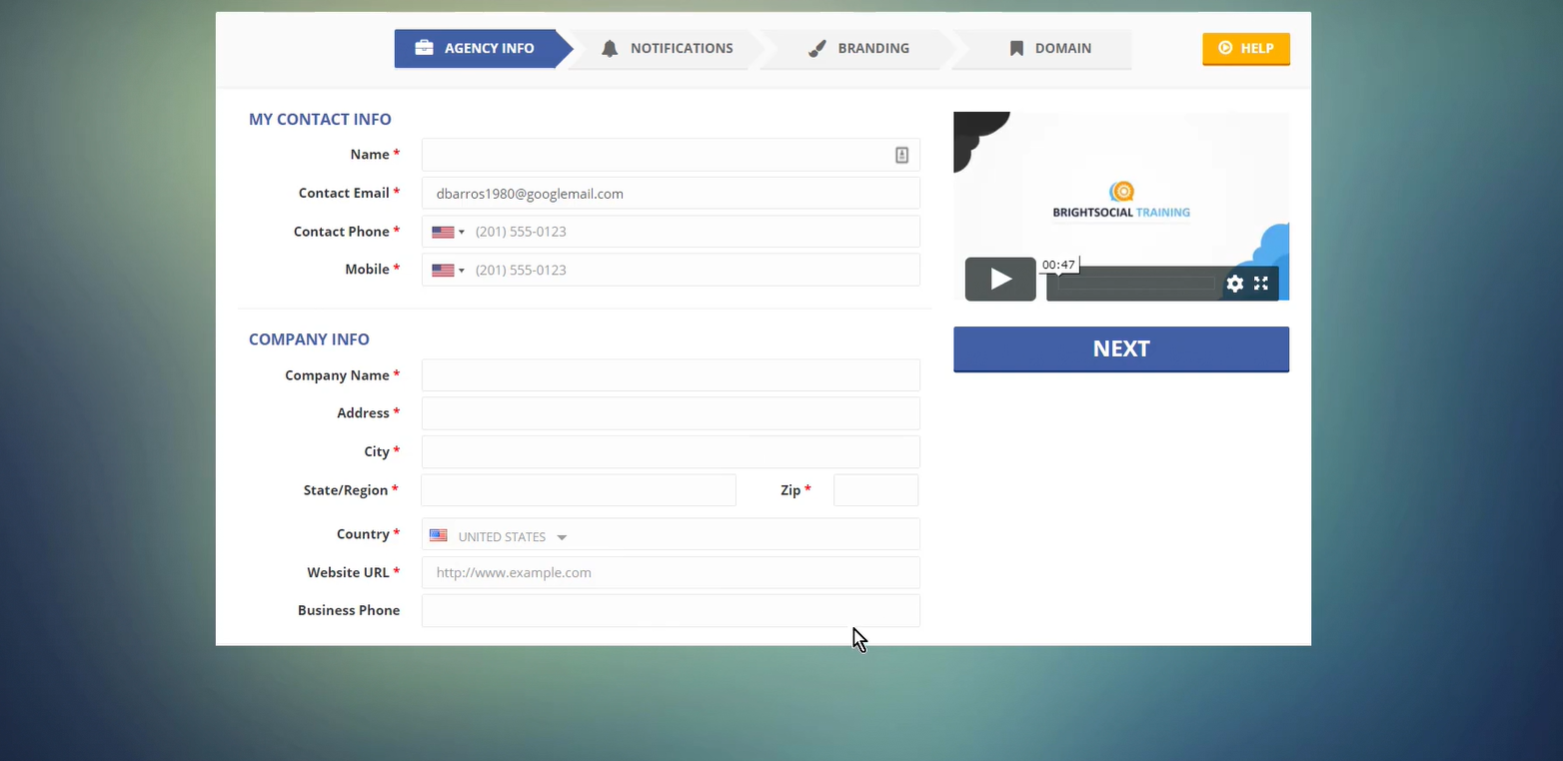
Task: Select the Zip code input box
Action: (x=875, y=491)
